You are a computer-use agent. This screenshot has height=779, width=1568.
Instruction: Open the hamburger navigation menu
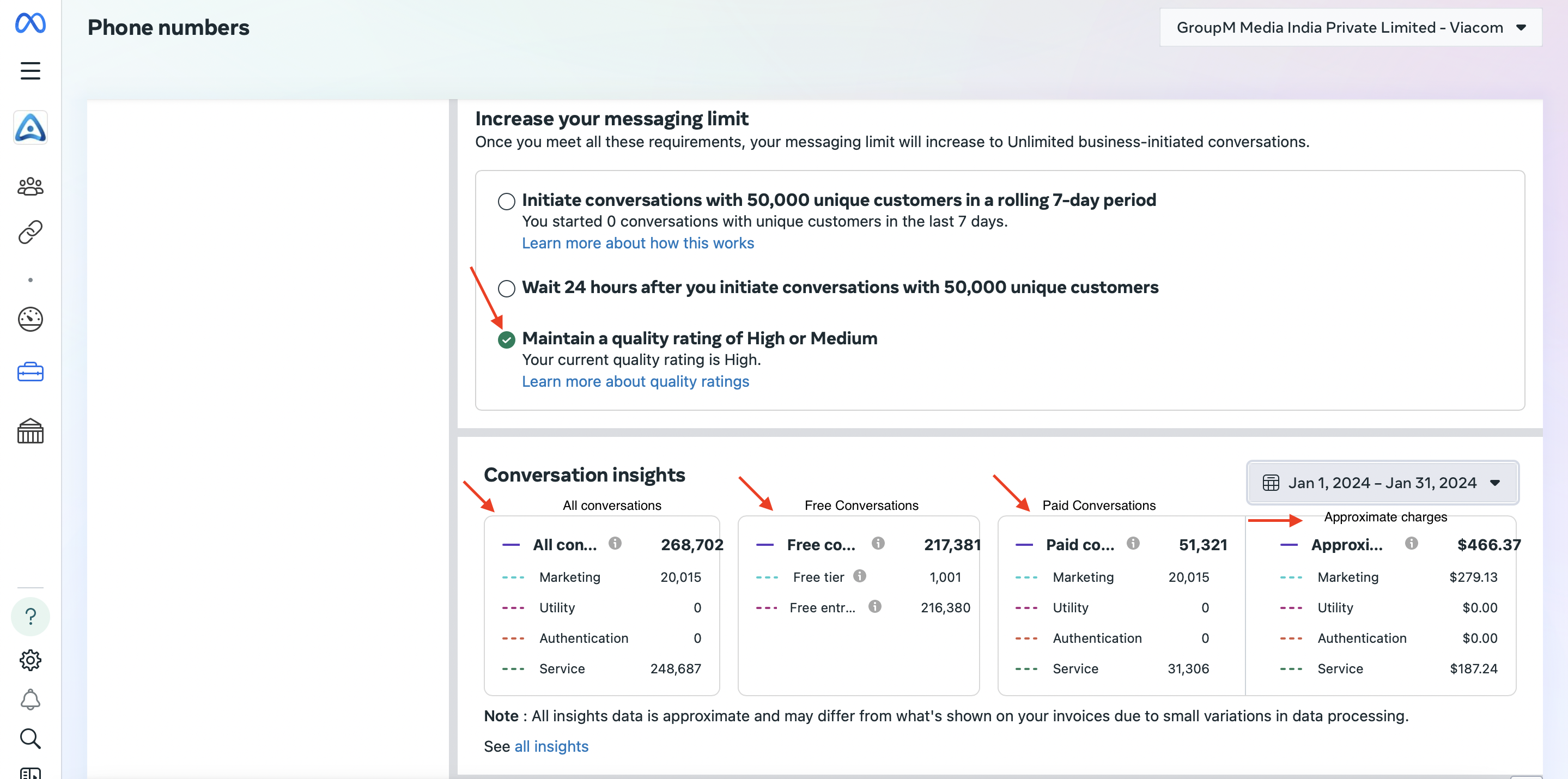pos(31,71)
